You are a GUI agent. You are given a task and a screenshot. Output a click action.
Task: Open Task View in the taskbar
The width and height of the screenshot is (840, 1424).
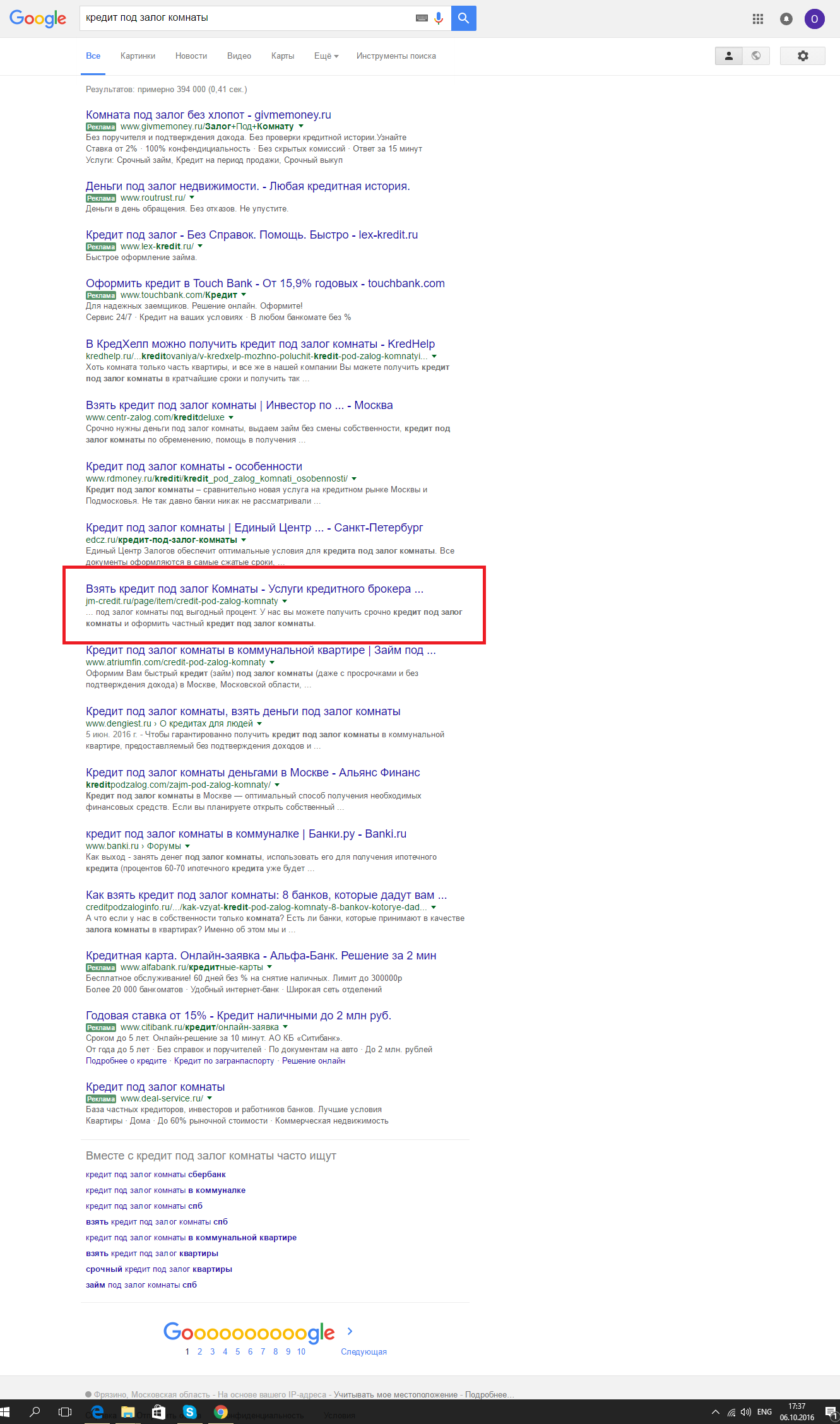65,1411
